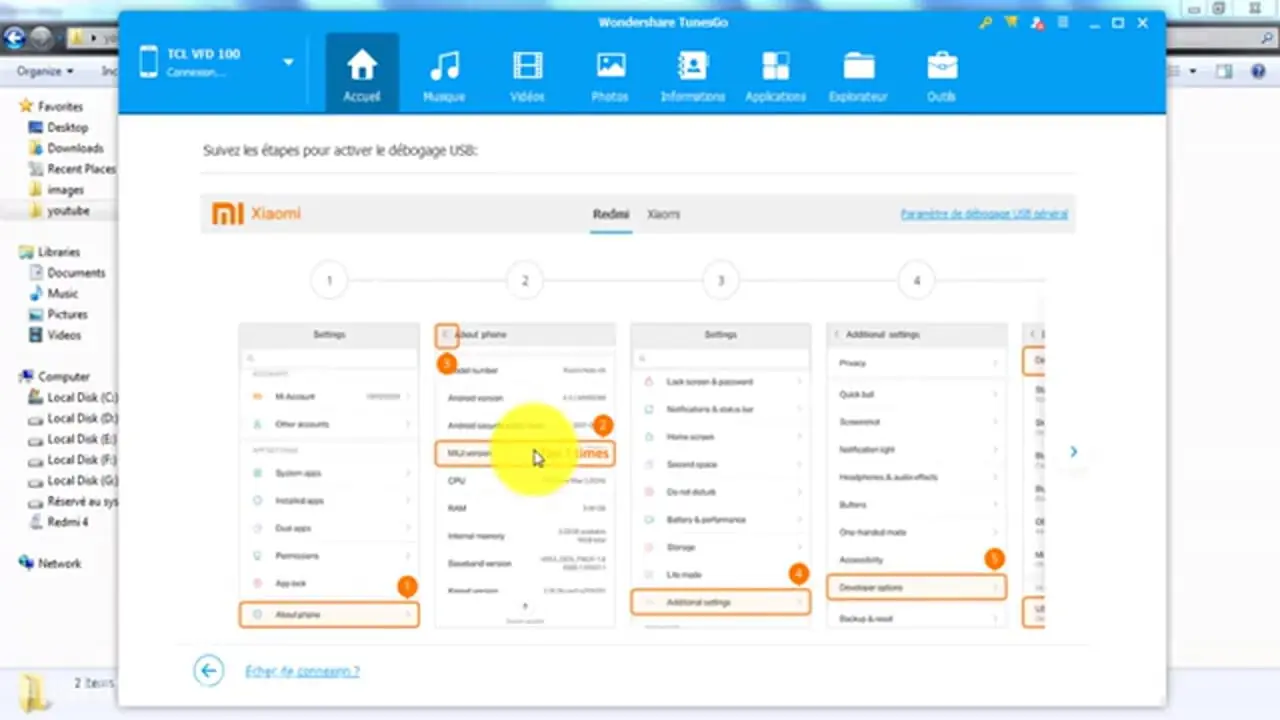The width and height of the screenshot is (1280, 720).
Task: Expand the TCL VFD 100 device dropdown
Action: click(288, 62)
